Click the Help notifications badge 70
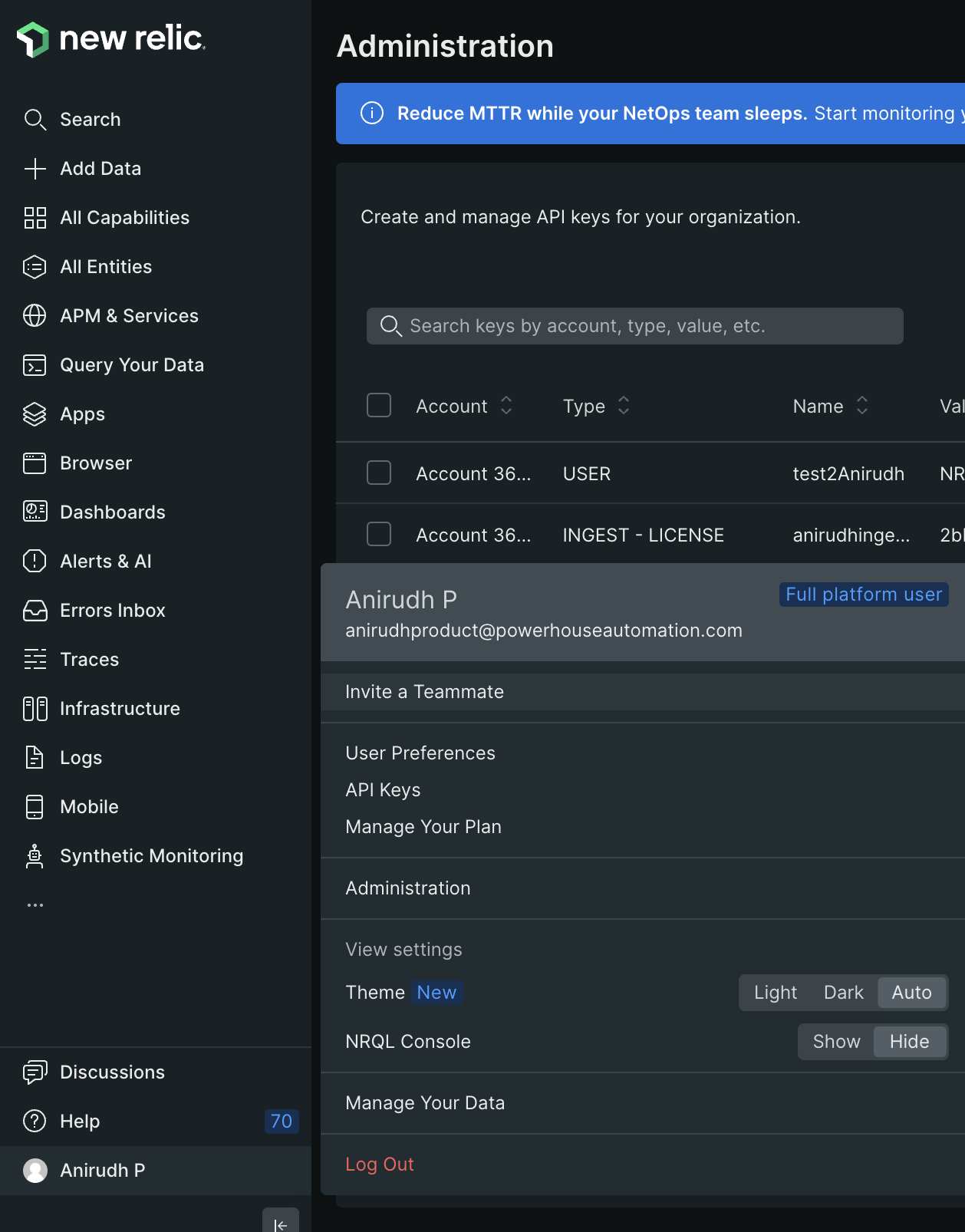The height and width of the screenshot is (1232, 965). (282, 1122)
